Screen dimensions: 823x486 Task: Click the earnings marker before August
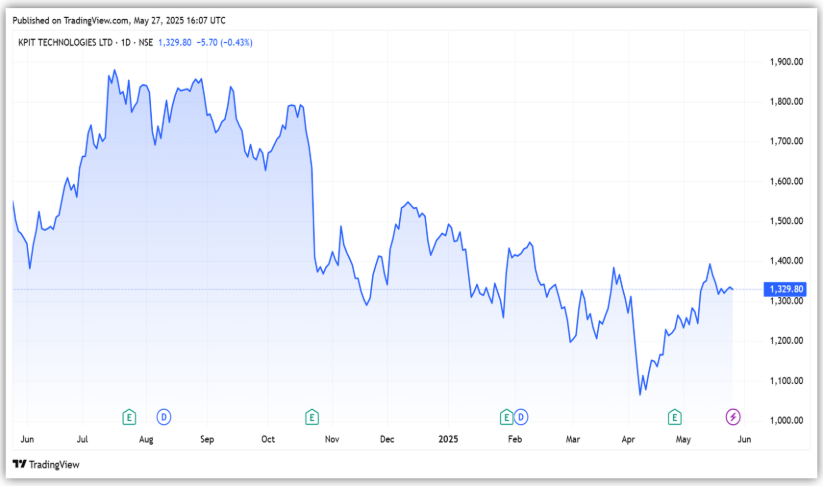129,416
